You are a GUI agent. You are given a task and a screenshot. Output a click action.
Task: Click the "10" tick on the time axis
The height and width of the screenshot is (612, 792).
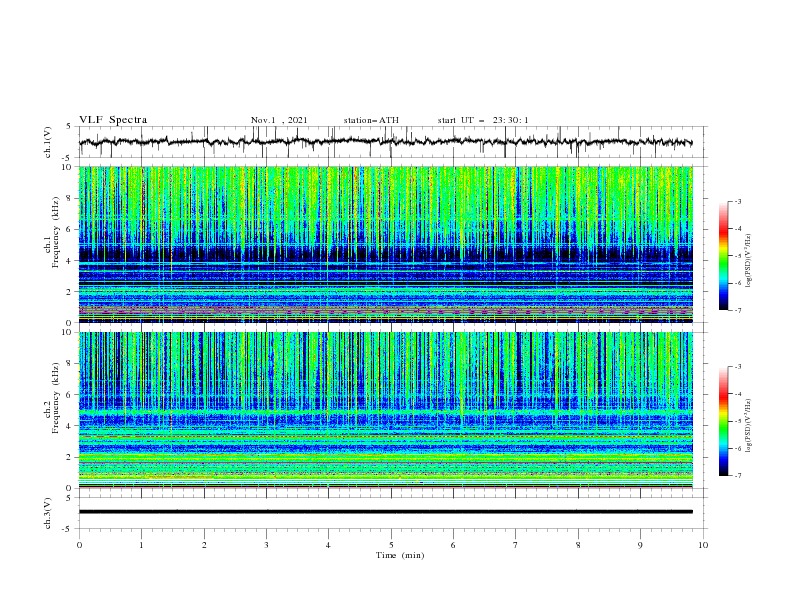click(x=703, y=545)
